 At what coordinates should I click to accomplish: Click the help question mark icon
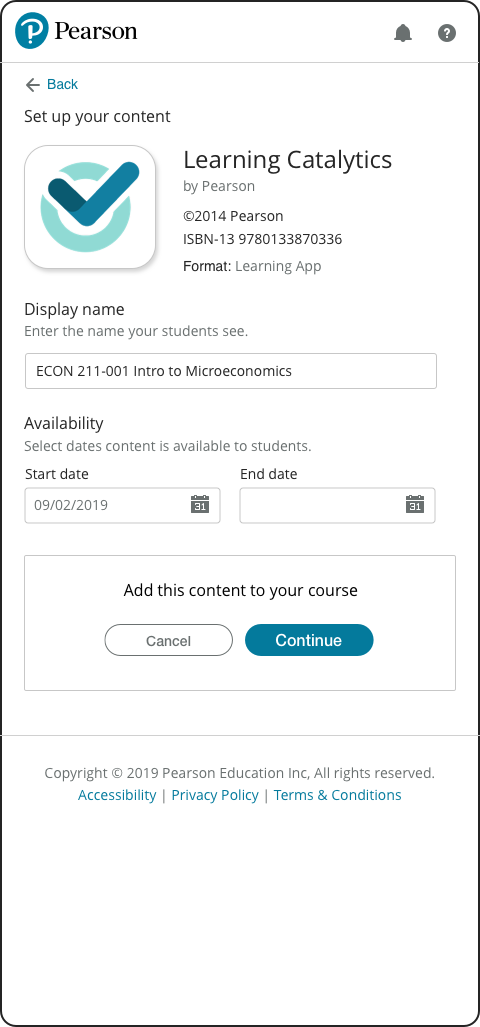(x=447, y=33)
